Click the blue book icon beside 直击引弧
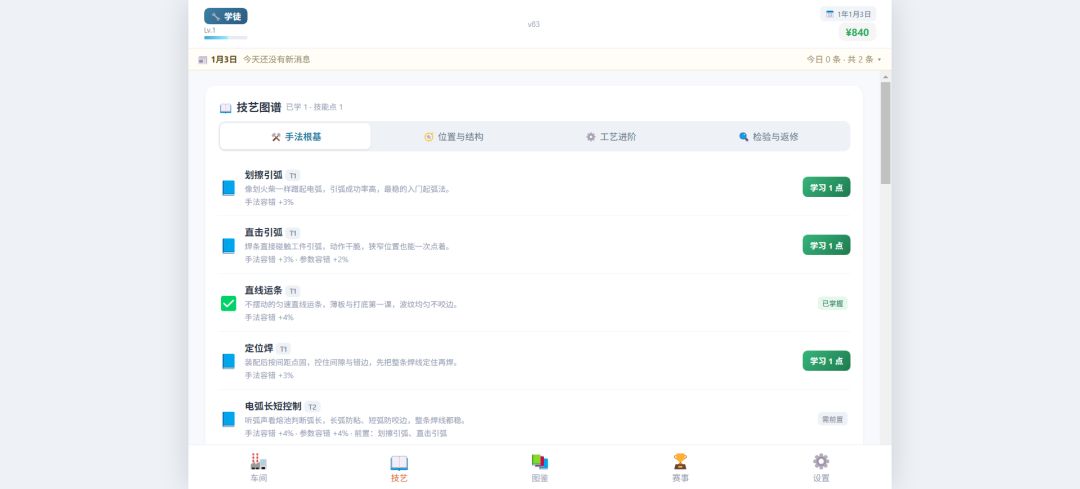 (229, 245)
